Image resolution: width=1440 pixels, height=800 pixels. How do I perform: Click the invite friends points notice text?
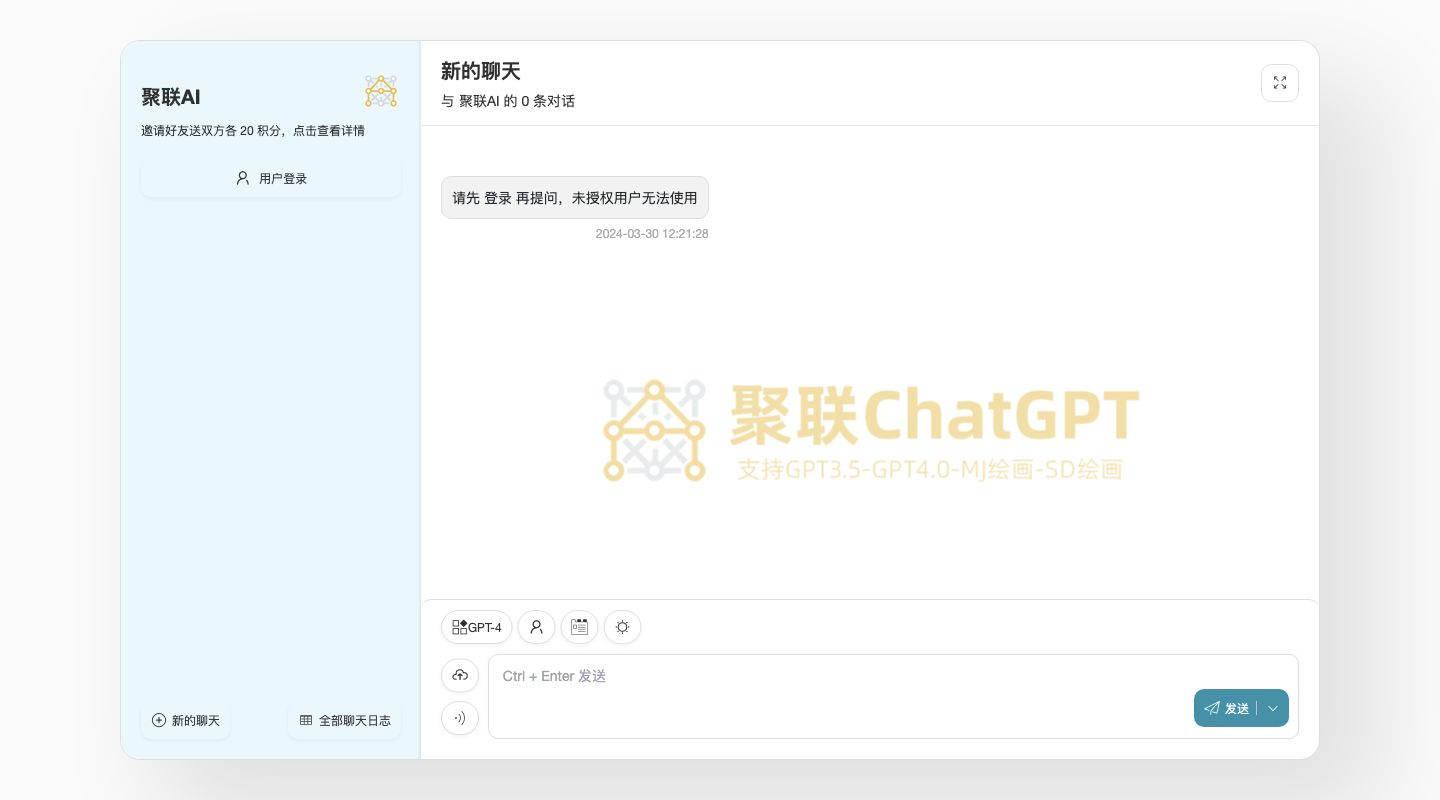click(x=253, y=131)
